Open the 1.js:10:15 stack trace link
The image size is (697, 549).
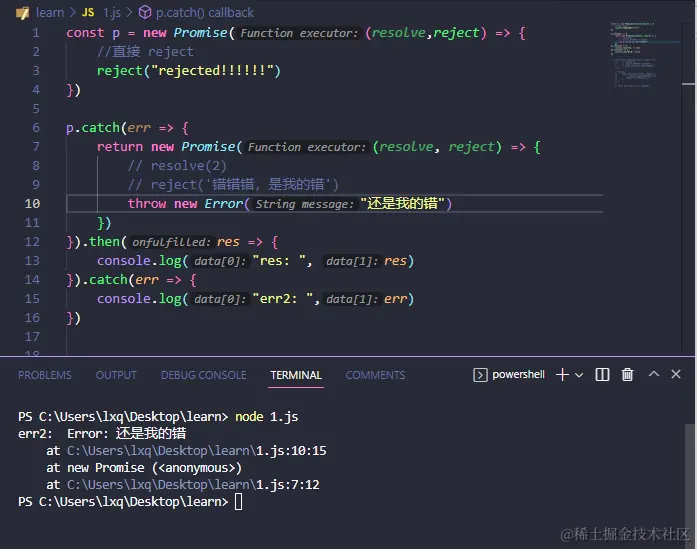[x=196, y=450]
